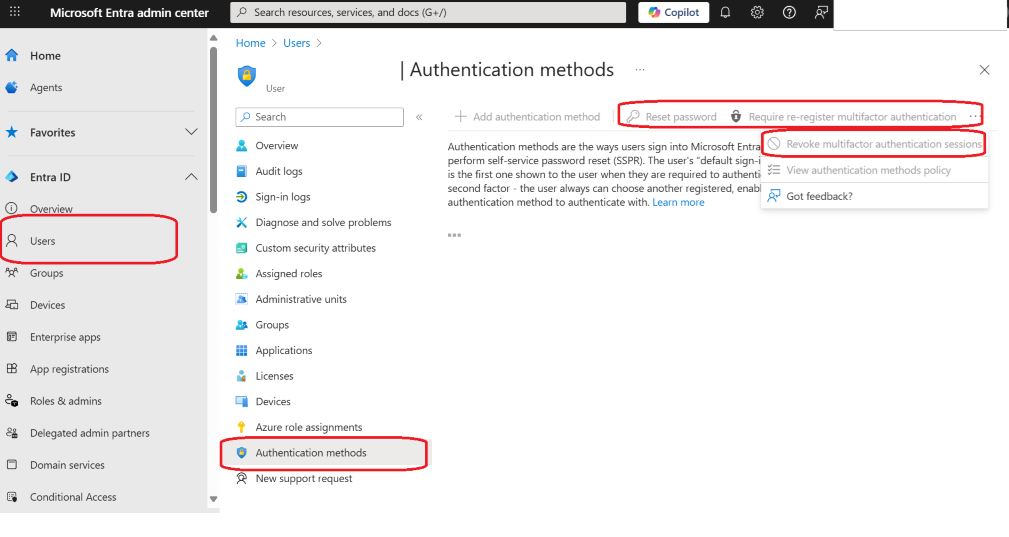
Task: Launch Copilot
Action: 674,12
